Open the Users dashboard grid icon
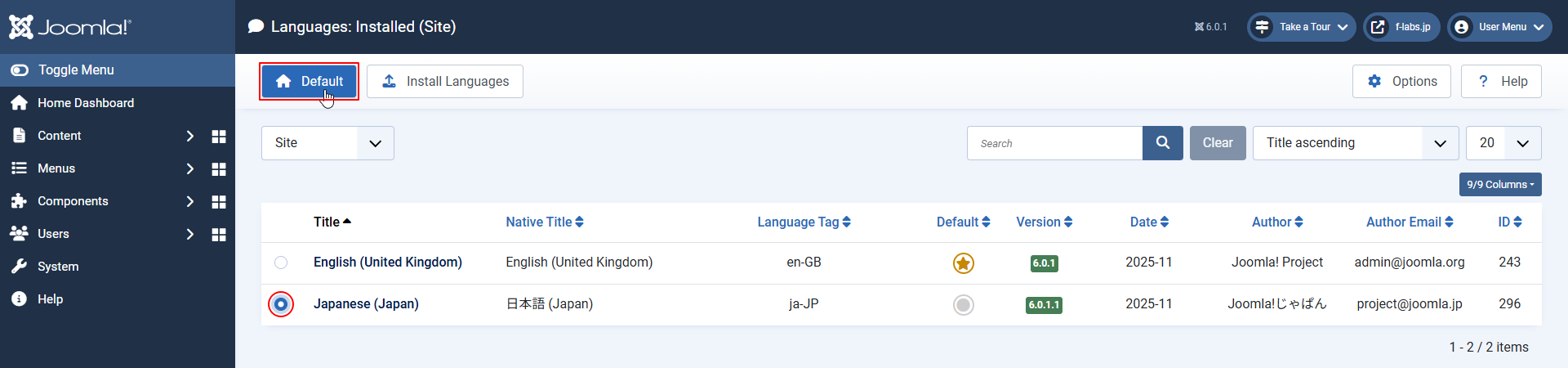 pyautogui.click(x=219, y=235)
